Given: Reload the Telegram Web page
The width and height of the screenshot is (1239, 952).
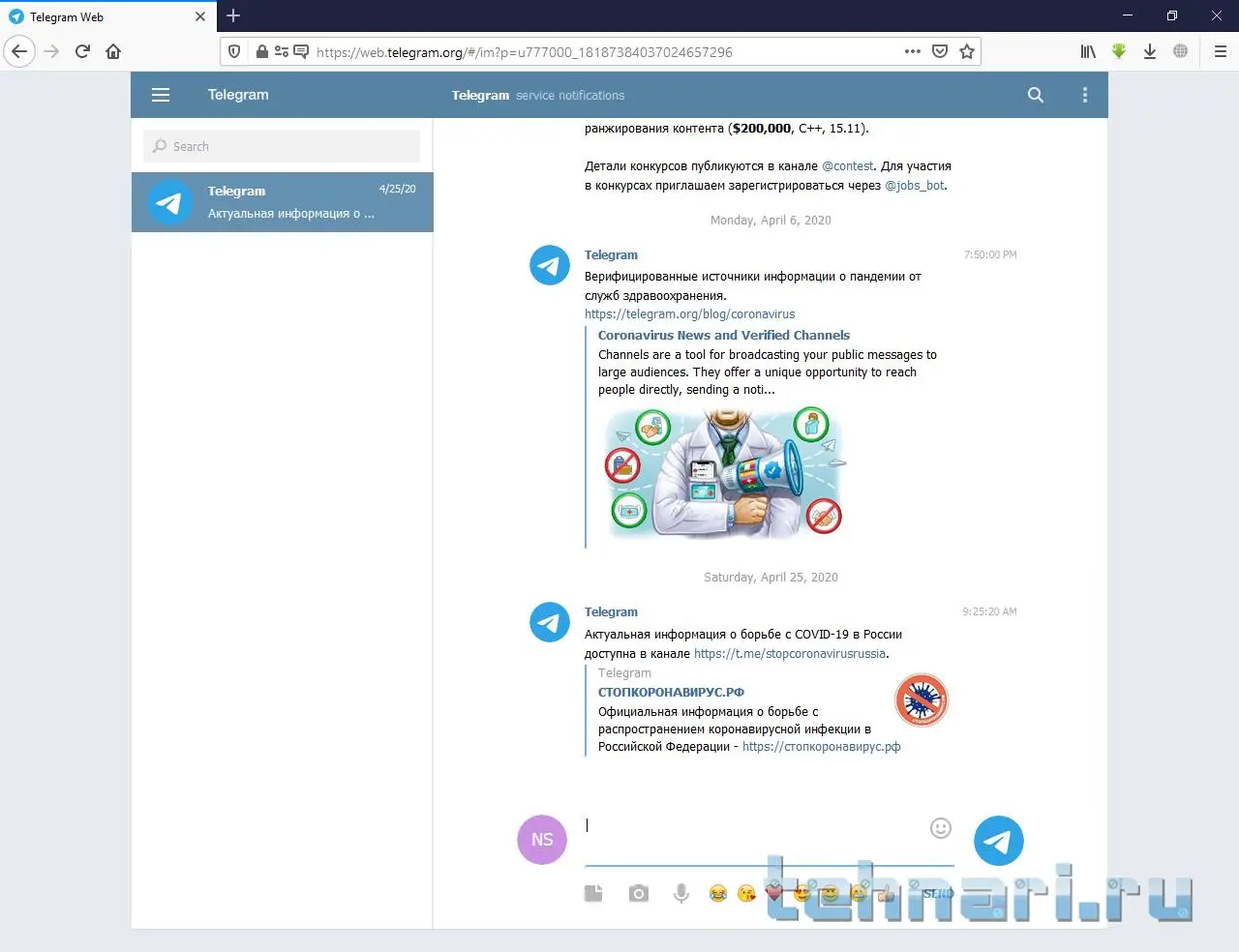Looking at the screenshot, I should (82, 51).
